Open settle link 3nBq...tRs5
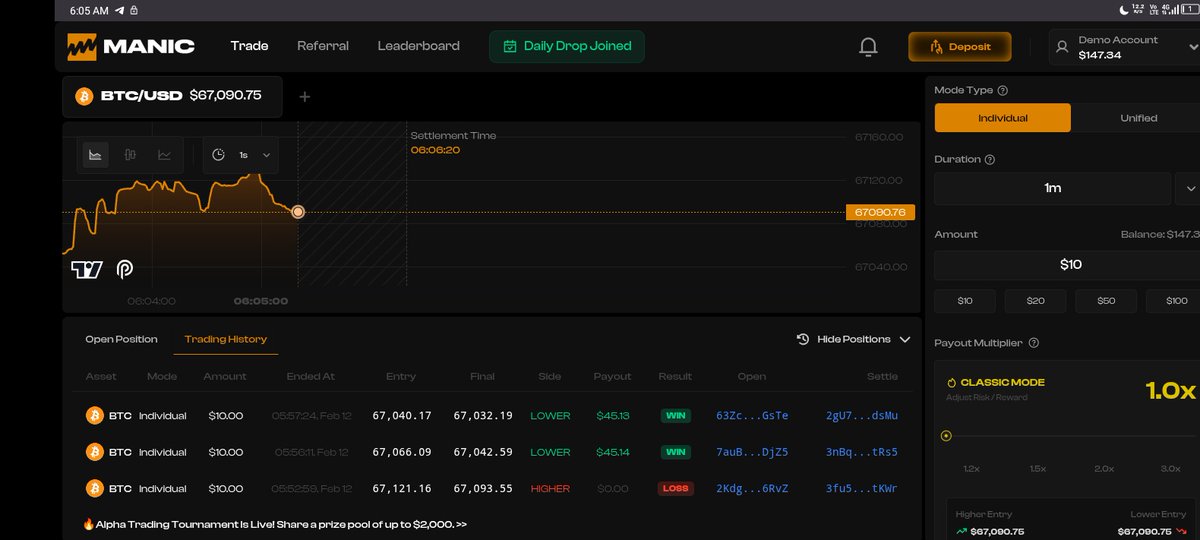1200x540 pixels. point(862,452)
